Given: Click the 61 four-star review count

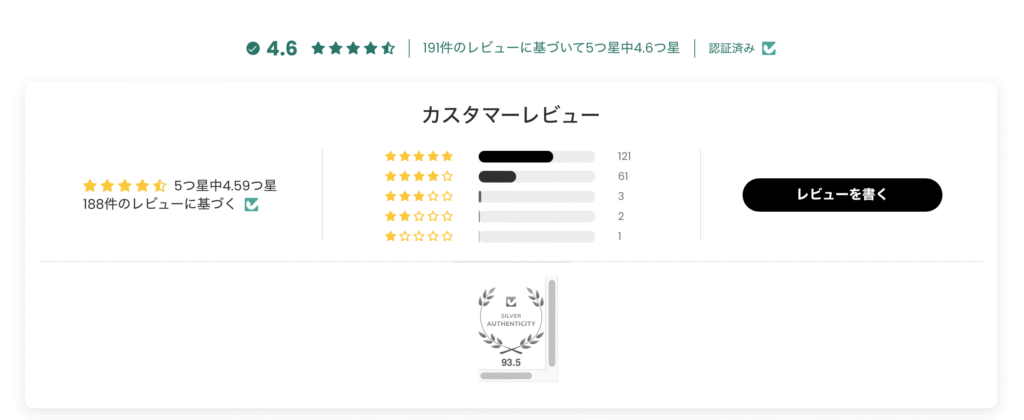Looking at the screenshot, I should 623,176.
